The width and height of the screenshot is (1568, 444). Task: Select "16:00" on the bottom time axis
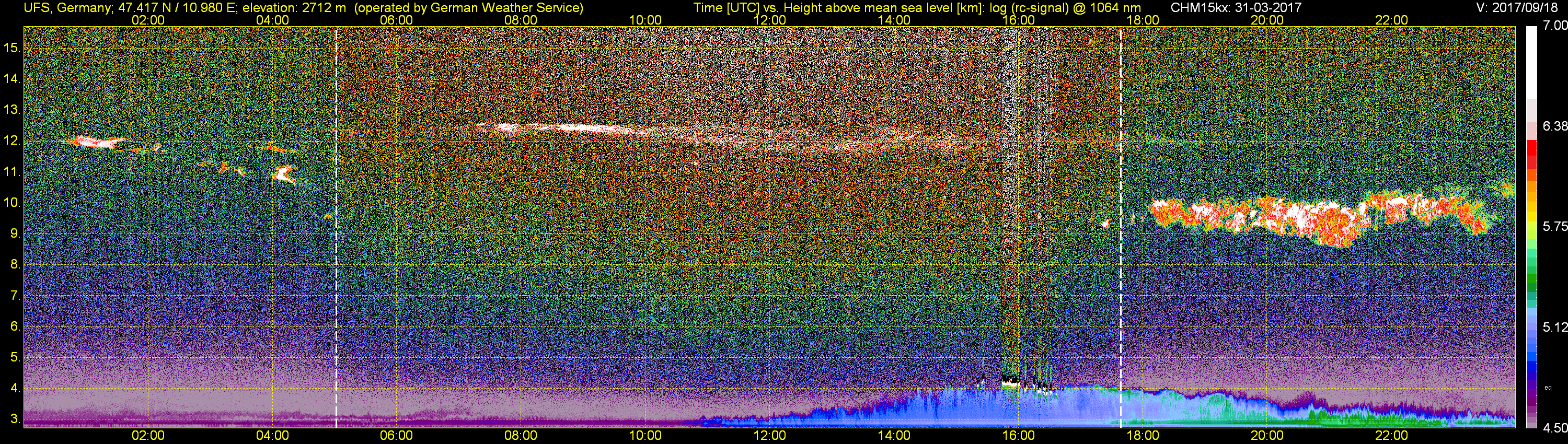[x=1018, y=436]
